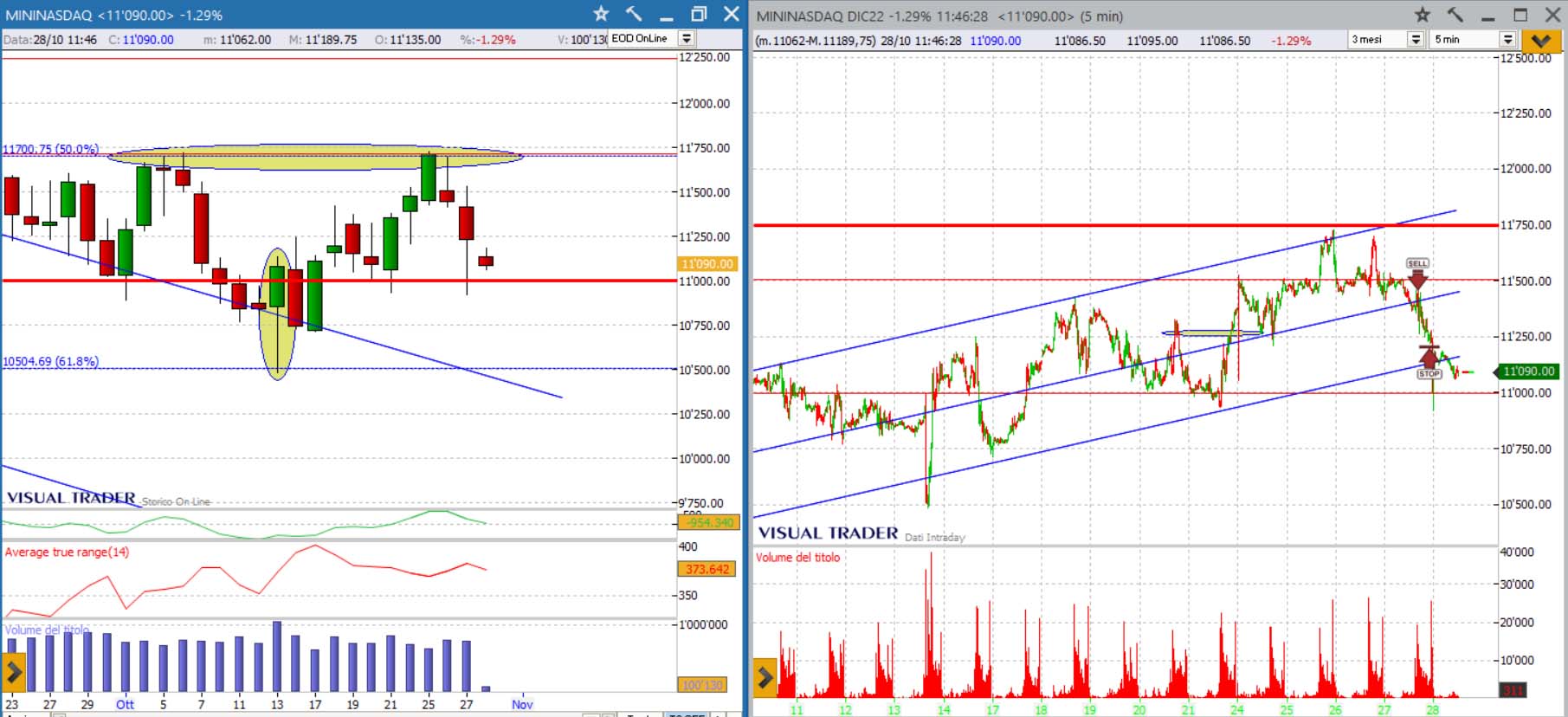Click the O: 11'135.00 open value
This screenshot has width=1568, height=717.
408,40
